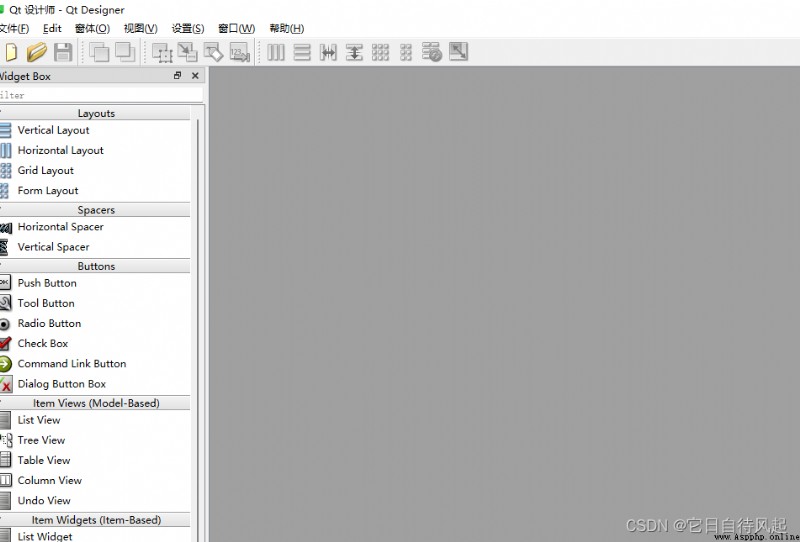Select the List View widget
The height and width of the screenshot is (542, 800).
(95, 420)
